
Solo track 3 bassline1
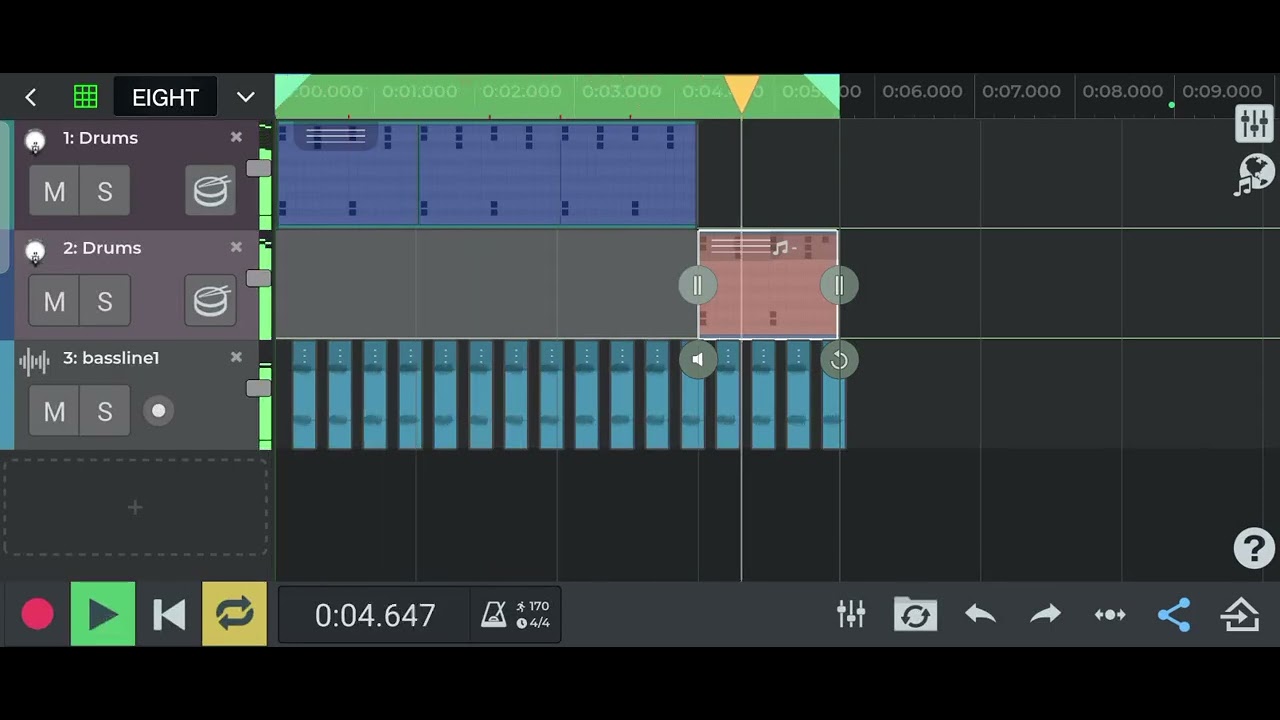click(105, 411)
